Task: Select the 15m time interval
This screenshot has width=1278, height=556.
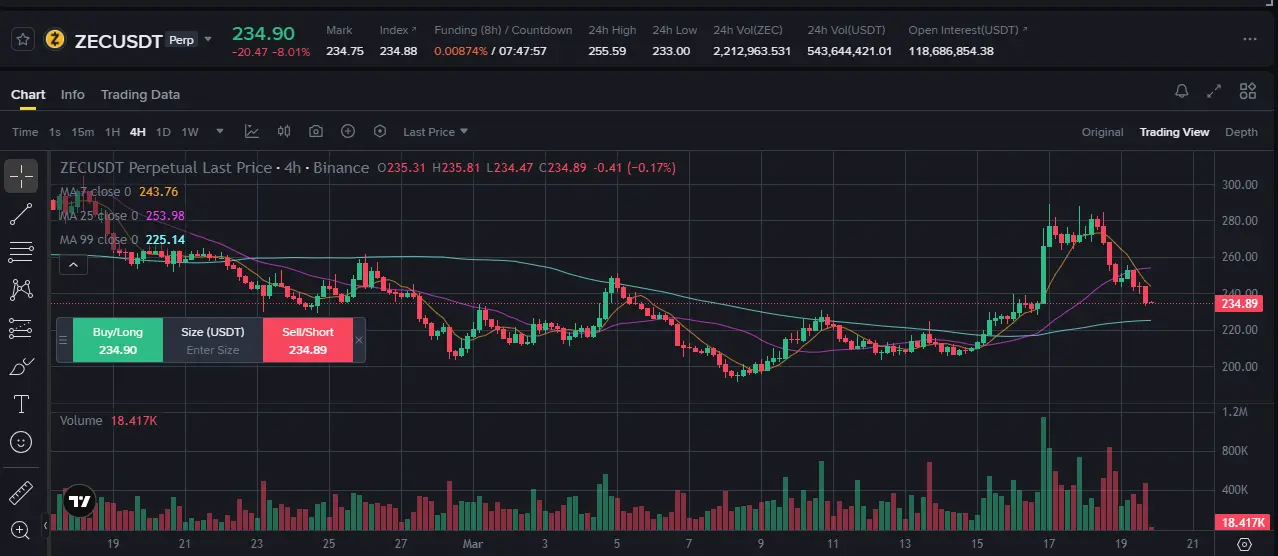Action: coord(83,132)
